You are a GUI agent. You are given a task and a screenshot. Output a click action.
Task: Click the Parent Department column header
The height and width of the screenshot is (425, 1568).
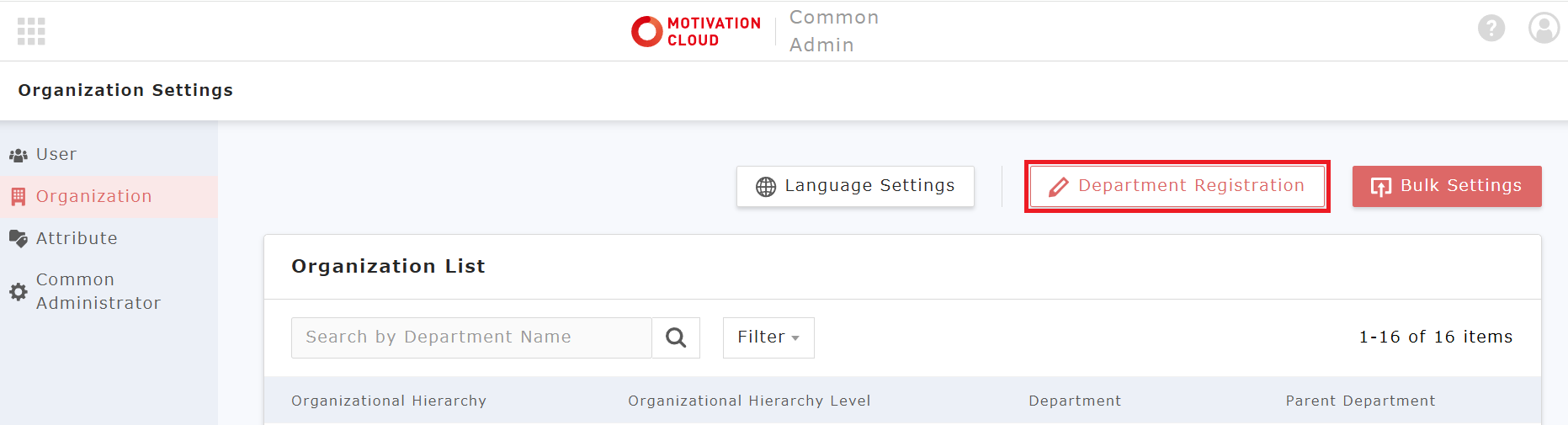pyautogui.click(x=1360, y=401)
